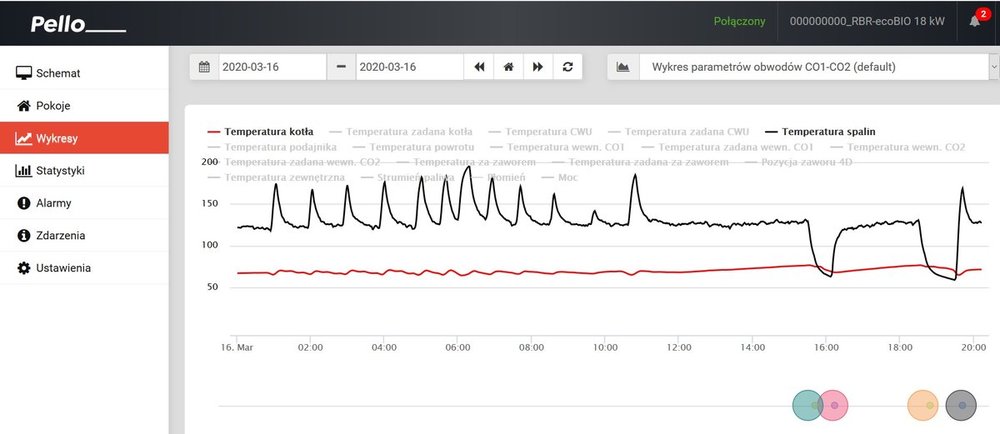Click the minus icon between dates
This screenshot has width=1000, height=434.
(341, 67)
